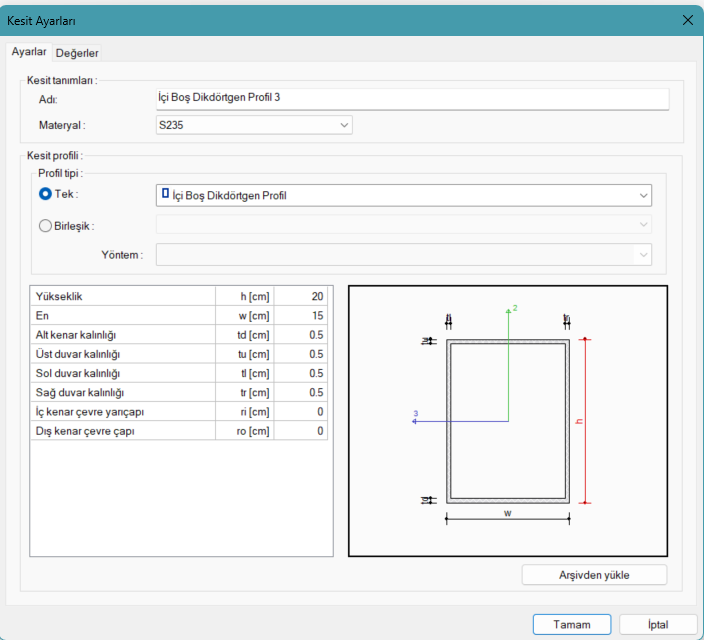Click the tu [cm] unit cell
The width and height of the screenshot is (704, 640).
(245, 354)
